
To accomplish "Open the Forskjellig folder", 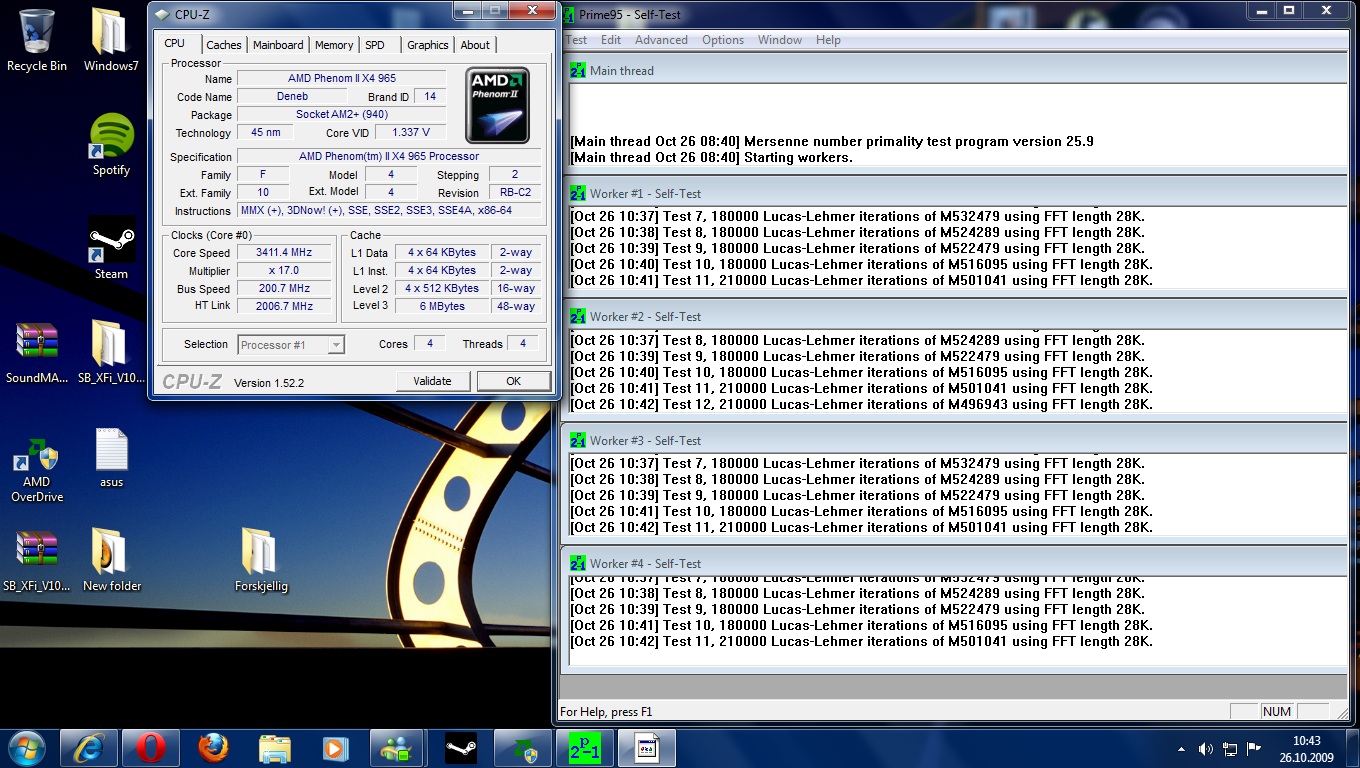I will (x=261, y=560).
